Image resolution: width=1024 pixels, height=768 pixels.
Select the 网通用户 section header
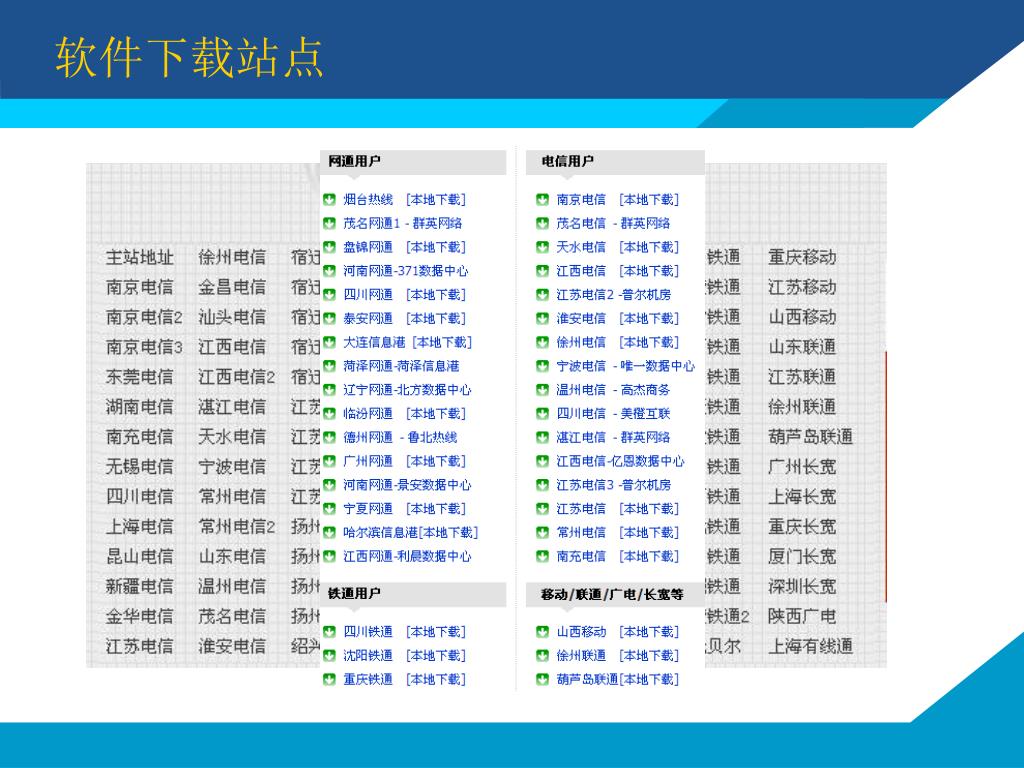413,161
